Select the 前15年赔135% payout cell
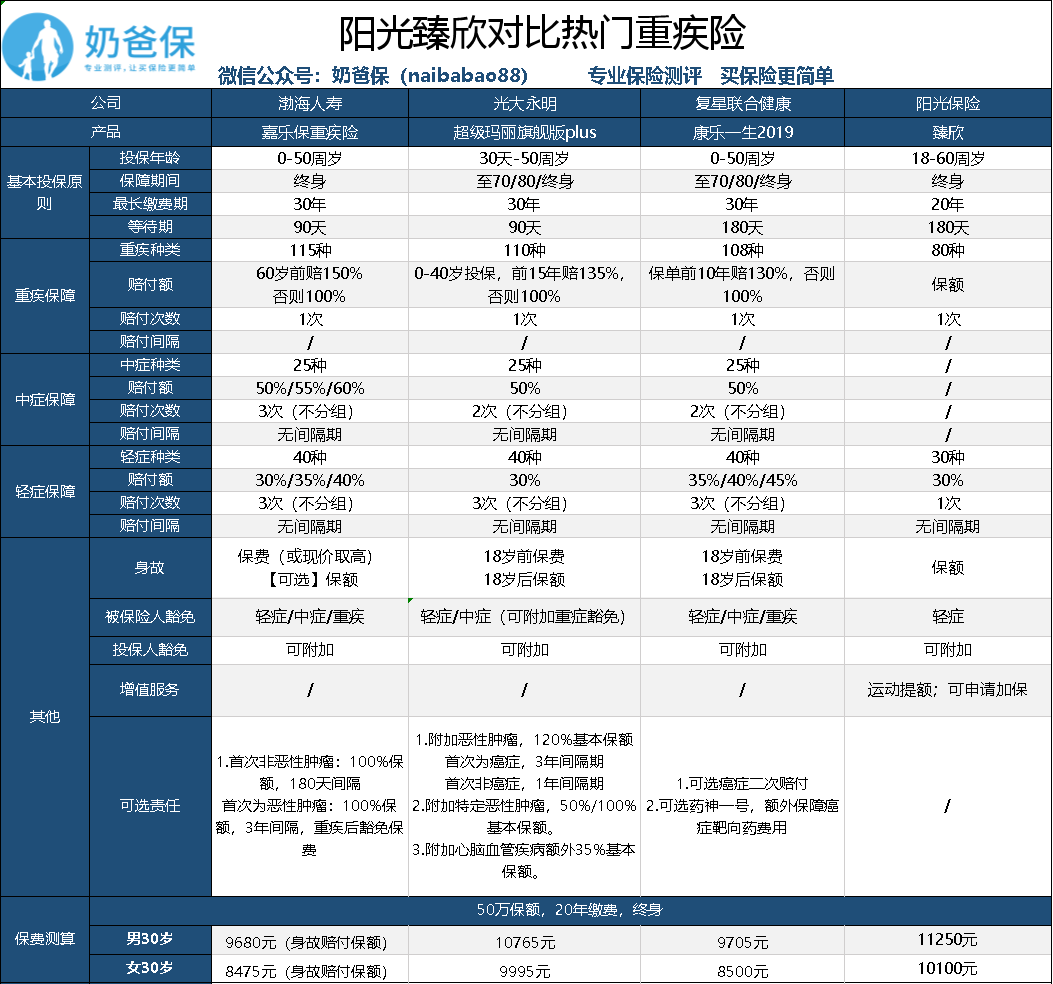1053x984 pixels. coord(524,285)
